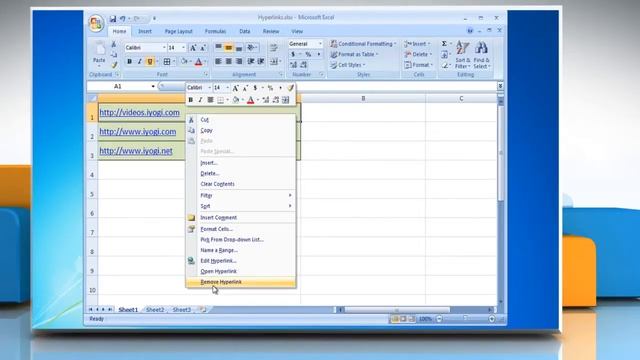Click ribbon Top Align icon
Screen dimensions: 640x360
click(218, 47)
